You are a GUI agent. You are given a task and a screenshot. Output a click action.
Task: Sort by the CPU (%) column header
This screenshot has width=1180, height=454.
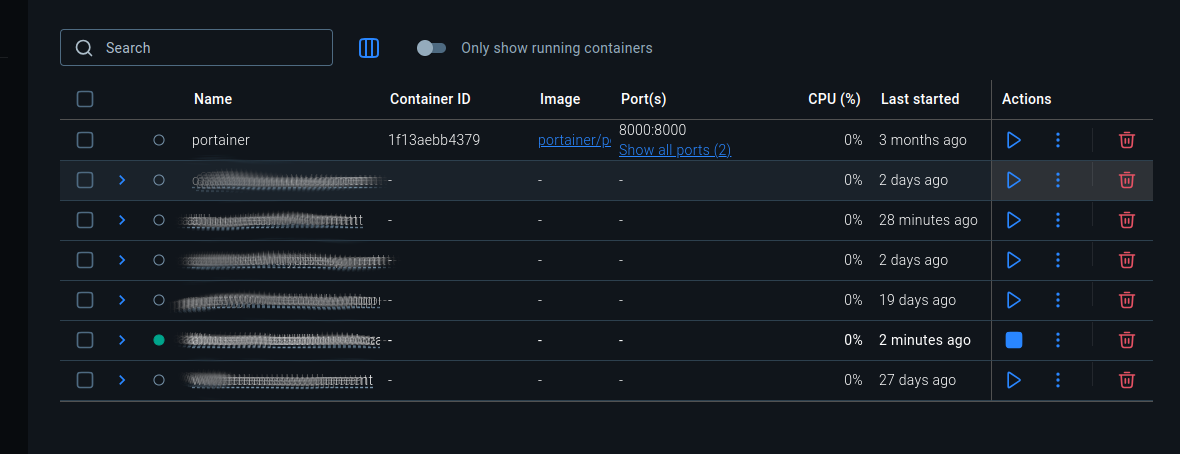coord(834,99)
